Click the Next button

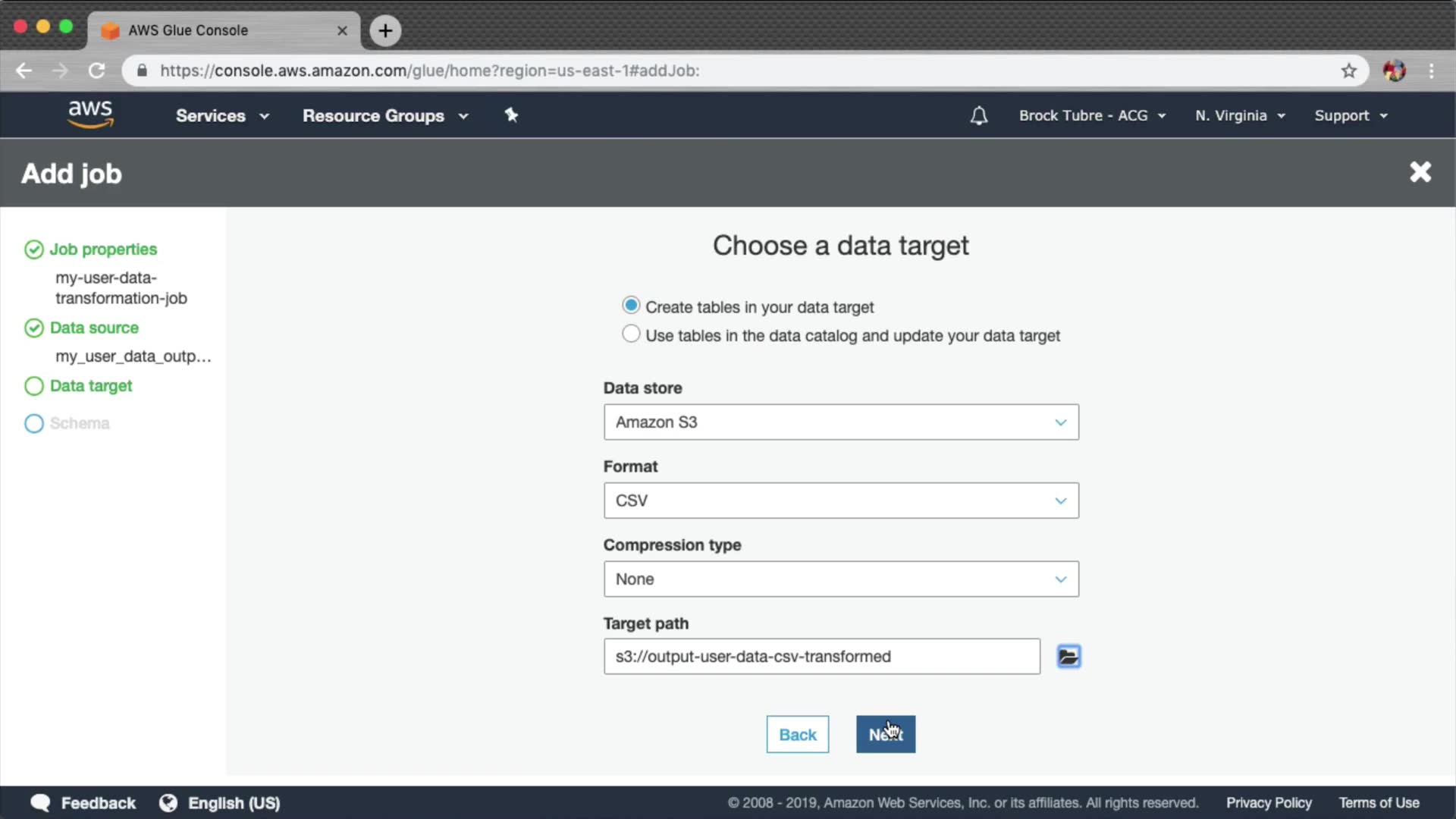885,734
